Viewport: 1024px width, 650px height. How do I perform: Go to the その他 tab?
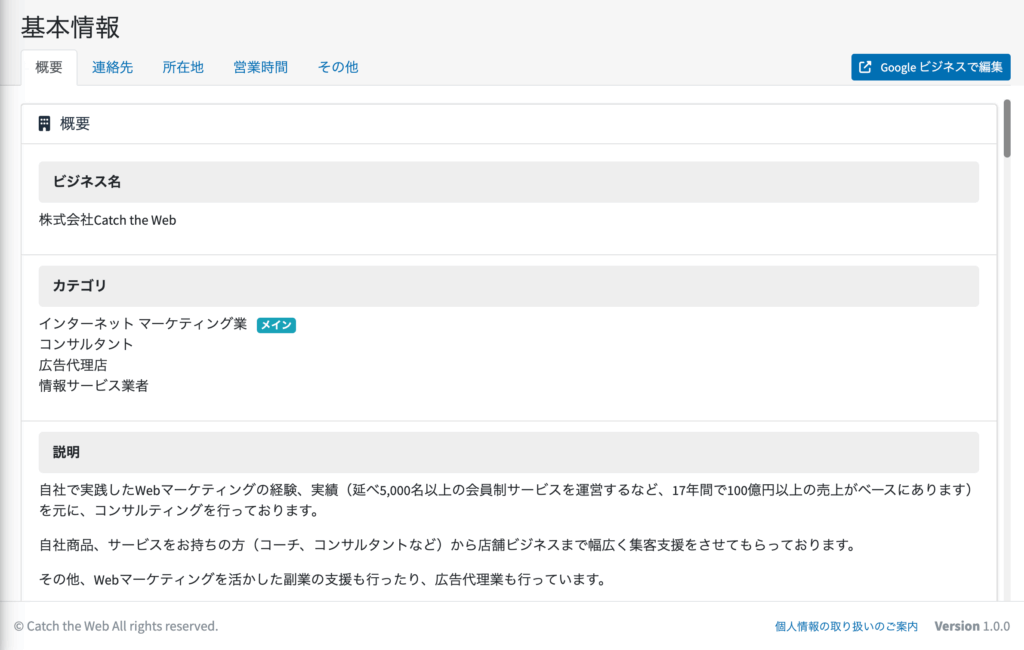coord(338,67)
